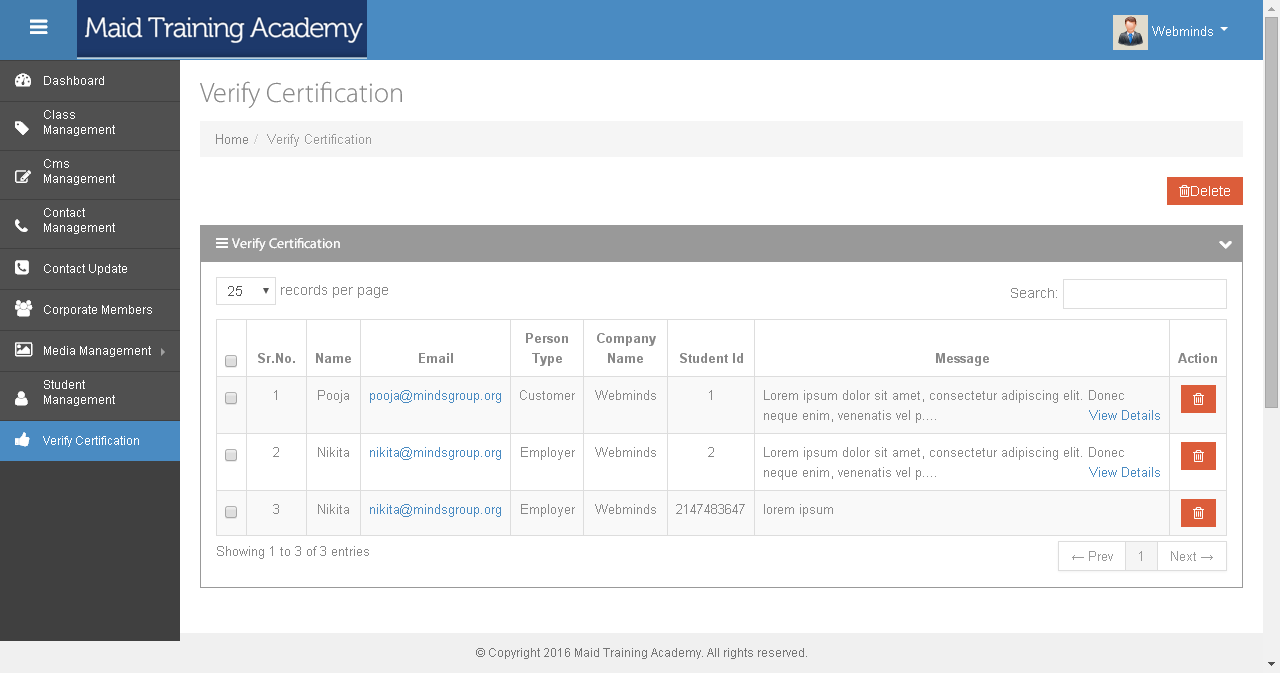Click the red Delete button

(x=1204, y=191)
